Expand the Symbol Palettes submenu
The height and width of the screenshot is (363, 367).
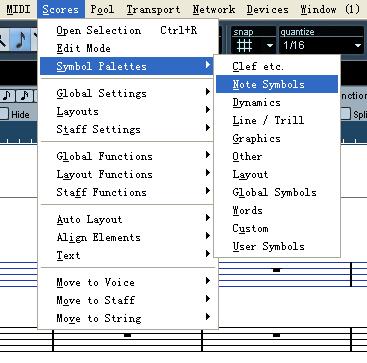[128, 66]
